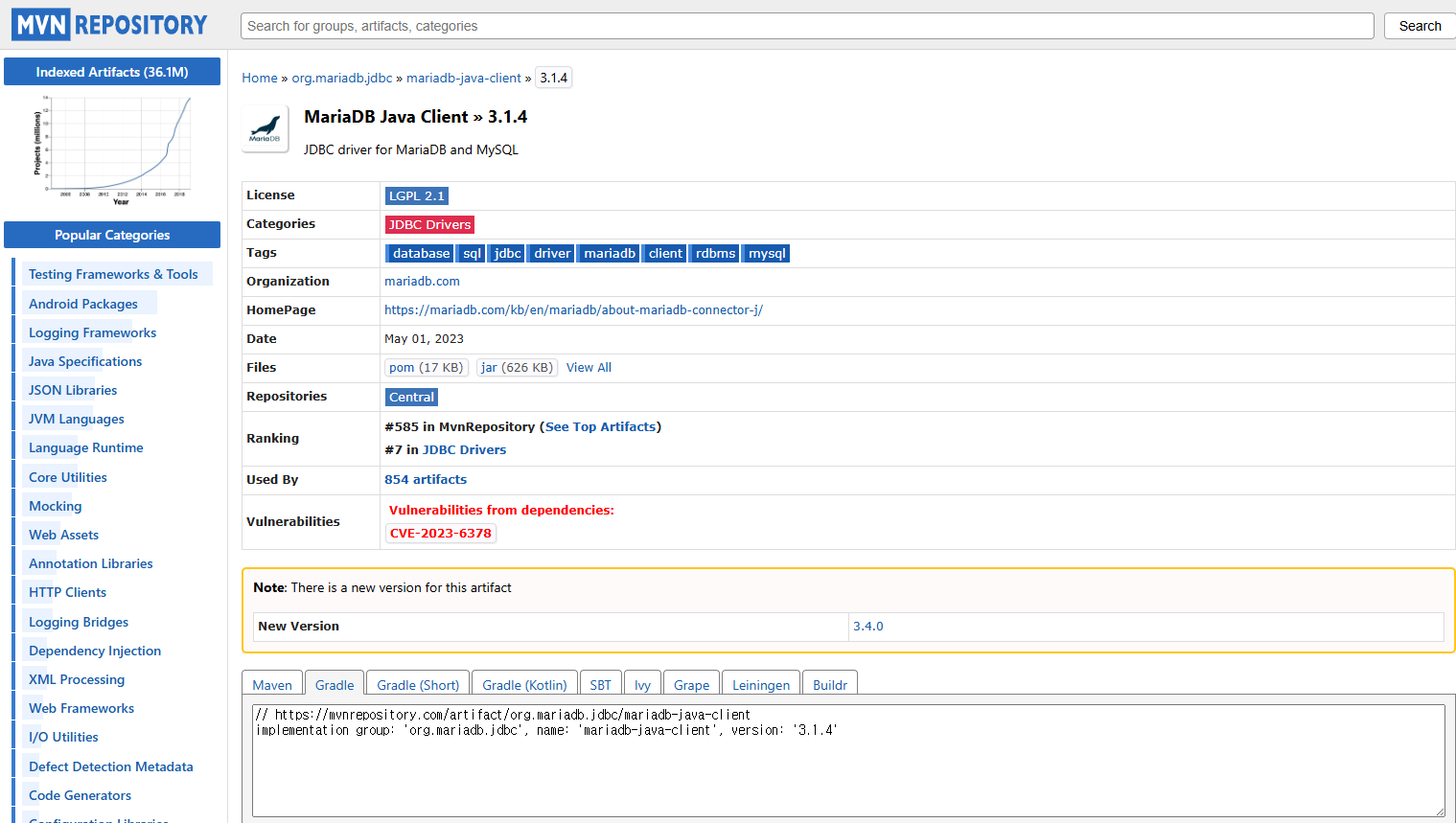Go to Home breadcrumb link
The width and height of the screenshot is (1456, 823).
[260, 78]
